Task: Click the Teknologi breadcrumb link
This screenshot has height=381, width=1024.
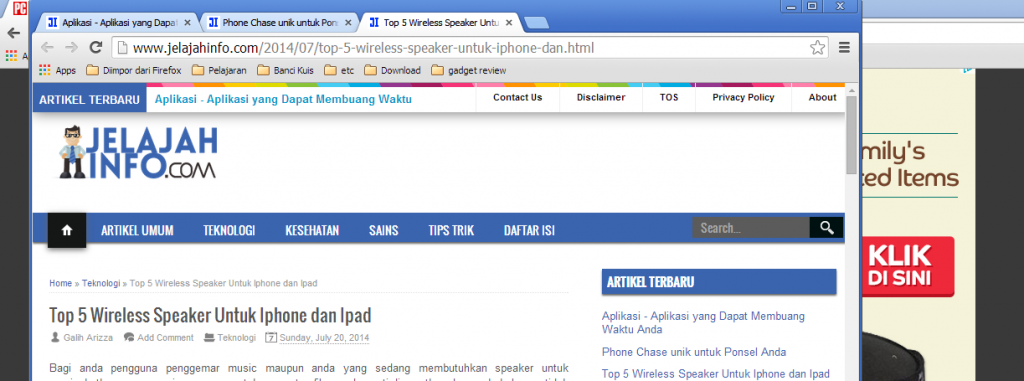Action: [101, 284]
